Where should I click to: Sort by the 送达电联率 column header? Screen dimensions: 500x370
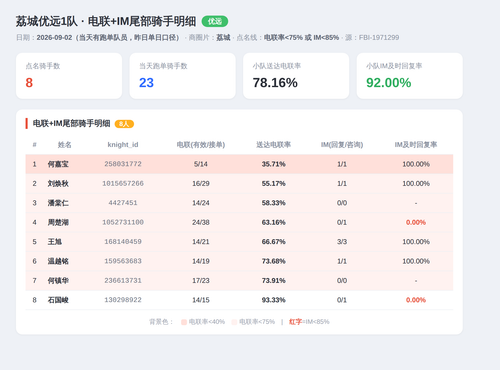pos(273,145)
